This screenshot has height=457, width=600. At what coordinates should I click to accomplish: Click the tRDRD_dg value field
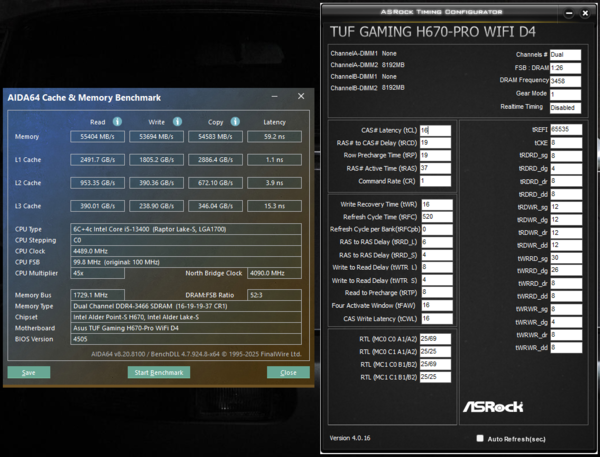pos(566,169)
